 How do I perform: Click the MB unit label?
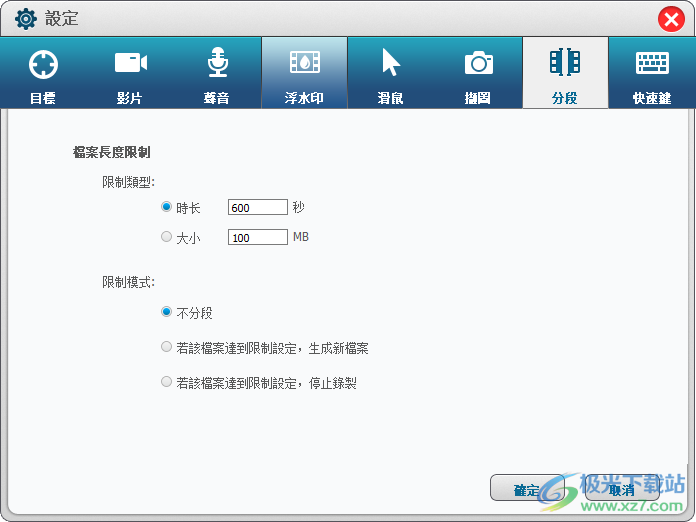[301, 237]
